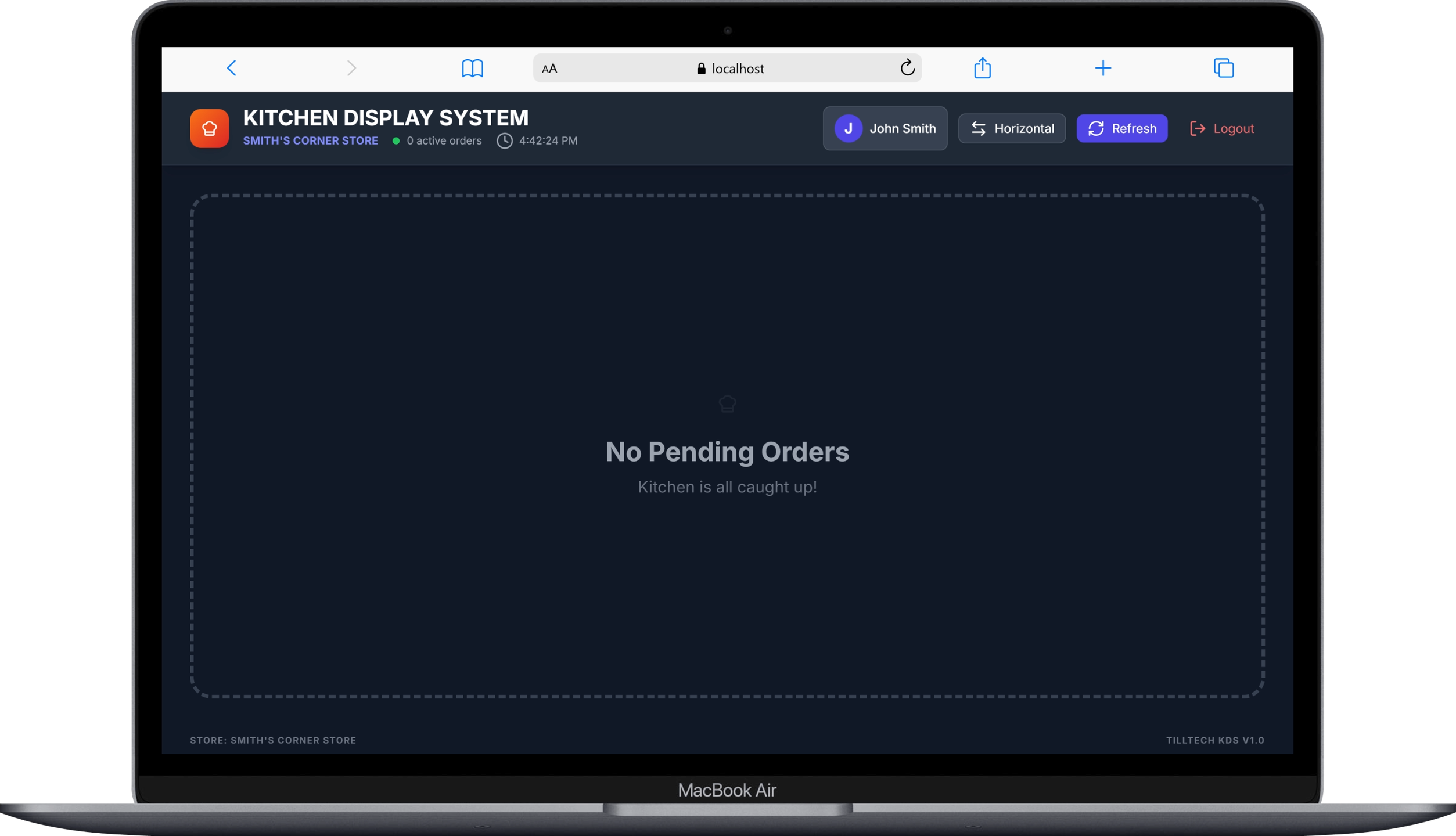Click the J avatar circle
The height and width of the screenshot is (836, 1456).
click(x=848, y=128)
